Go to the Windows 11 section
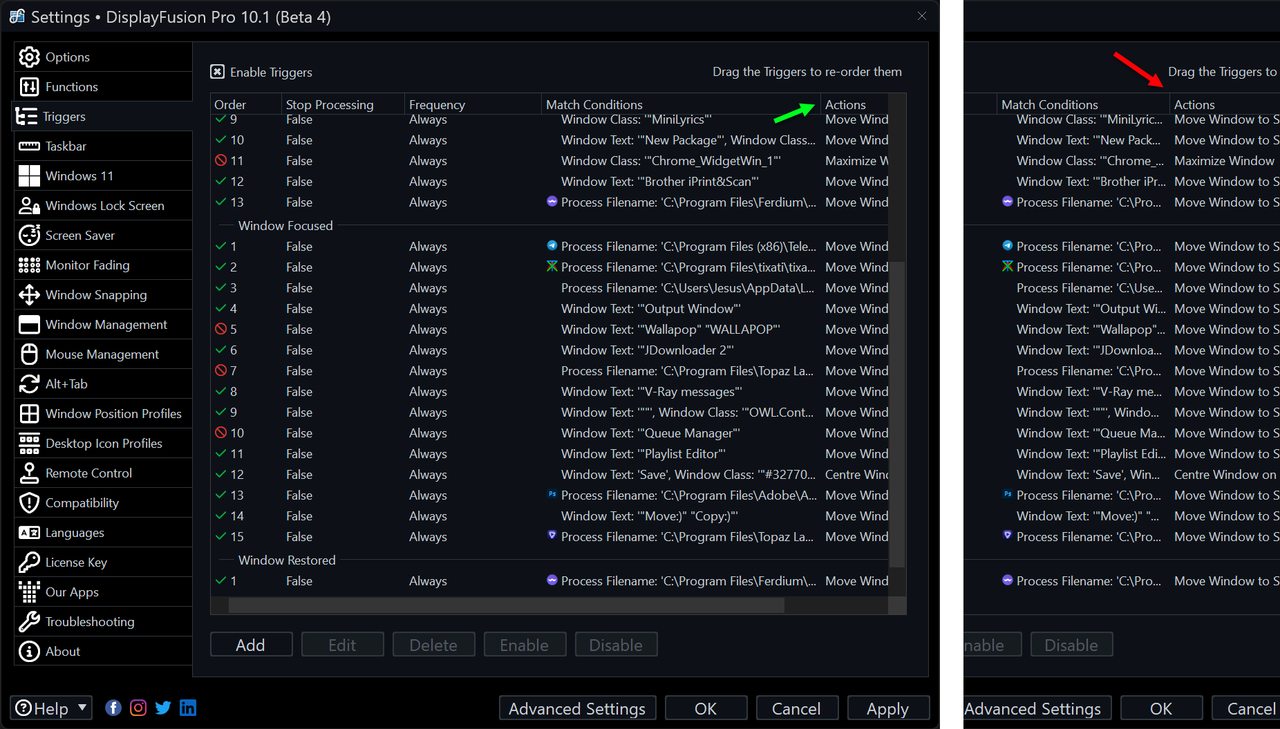Viewport: 1280px width, 729px height. [x=102, y=176]
